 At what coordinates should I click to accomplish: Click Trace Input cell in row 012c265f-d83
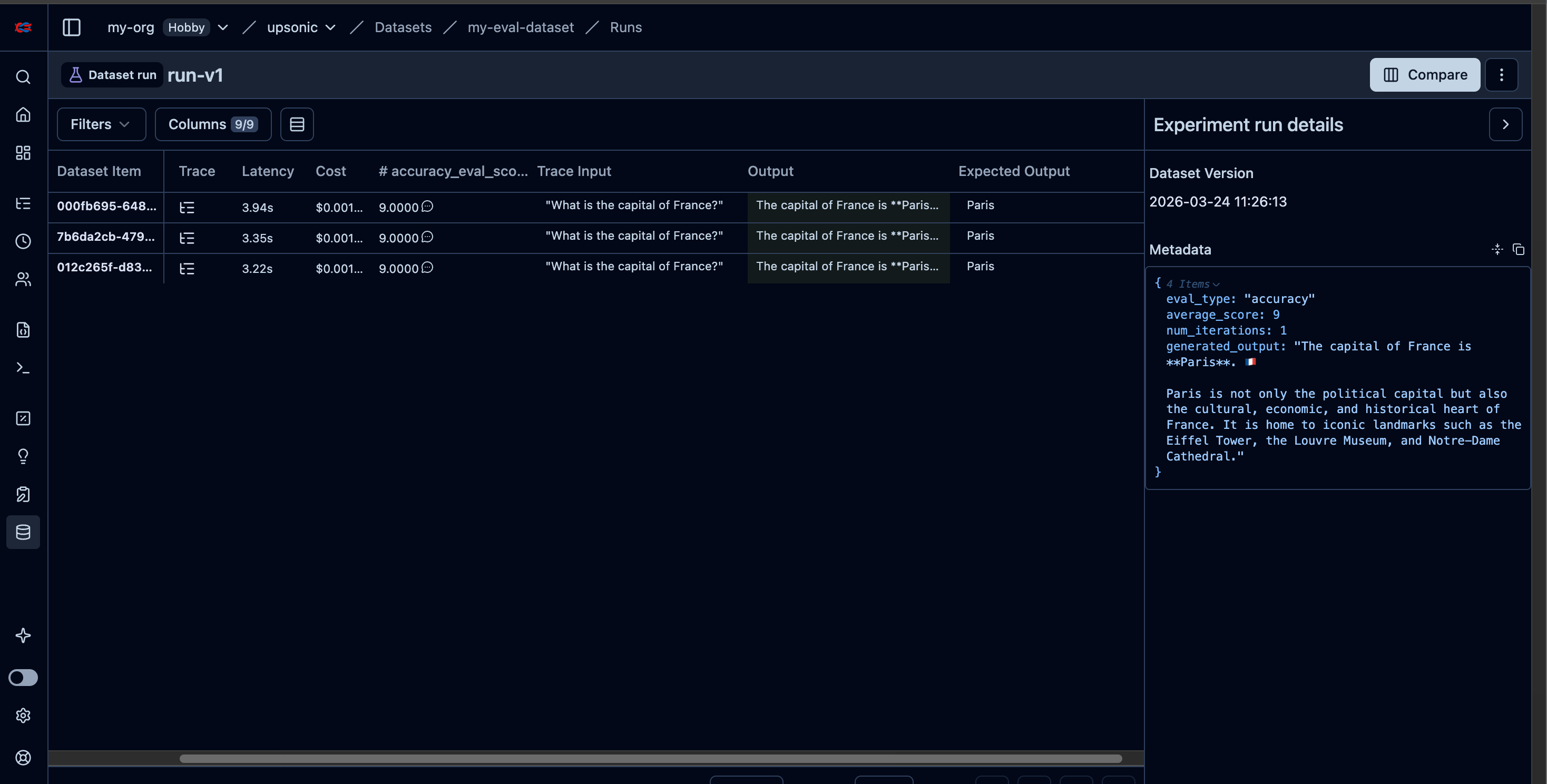tap(634, 266)
